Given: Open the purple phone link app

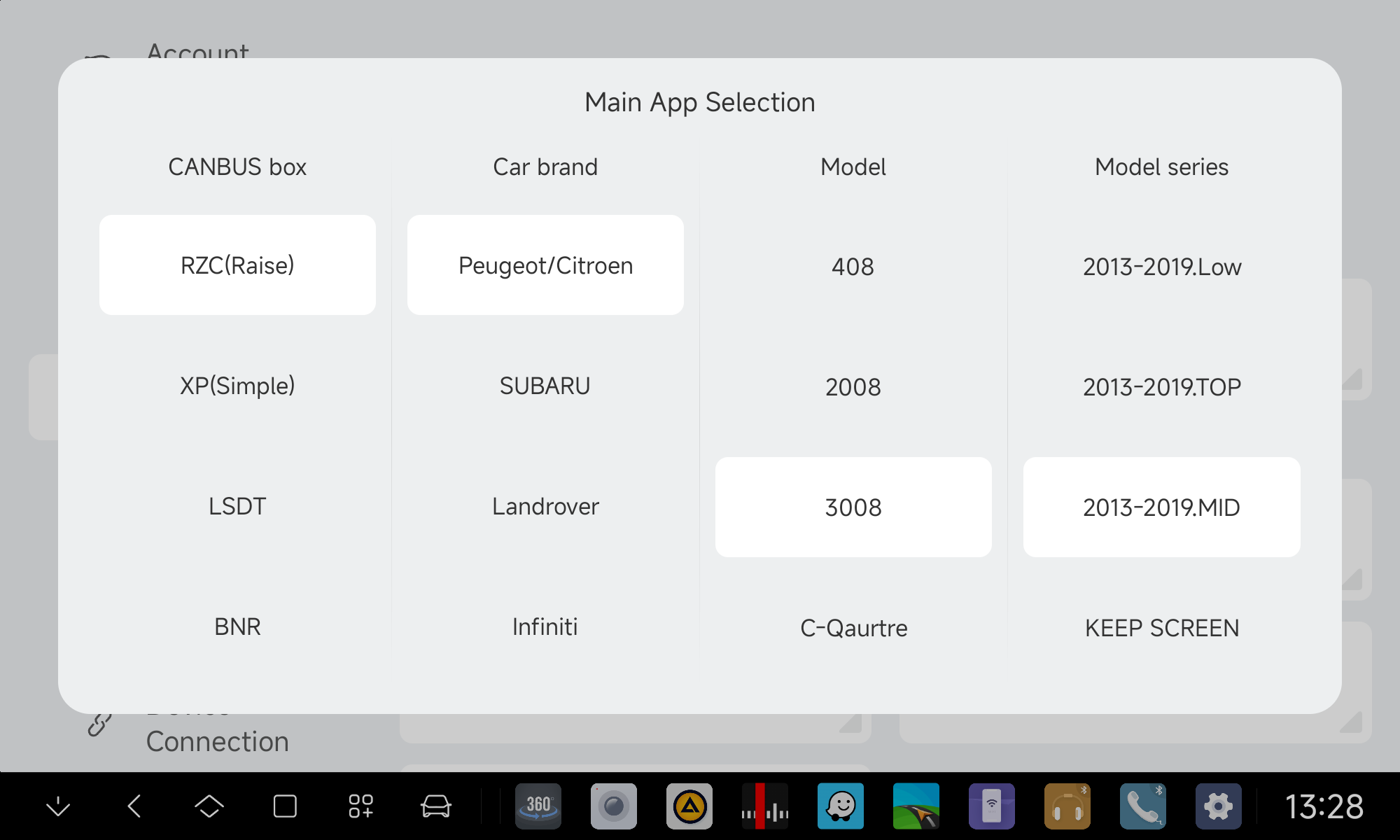Looking at the screenshot, I should point(992,806).
